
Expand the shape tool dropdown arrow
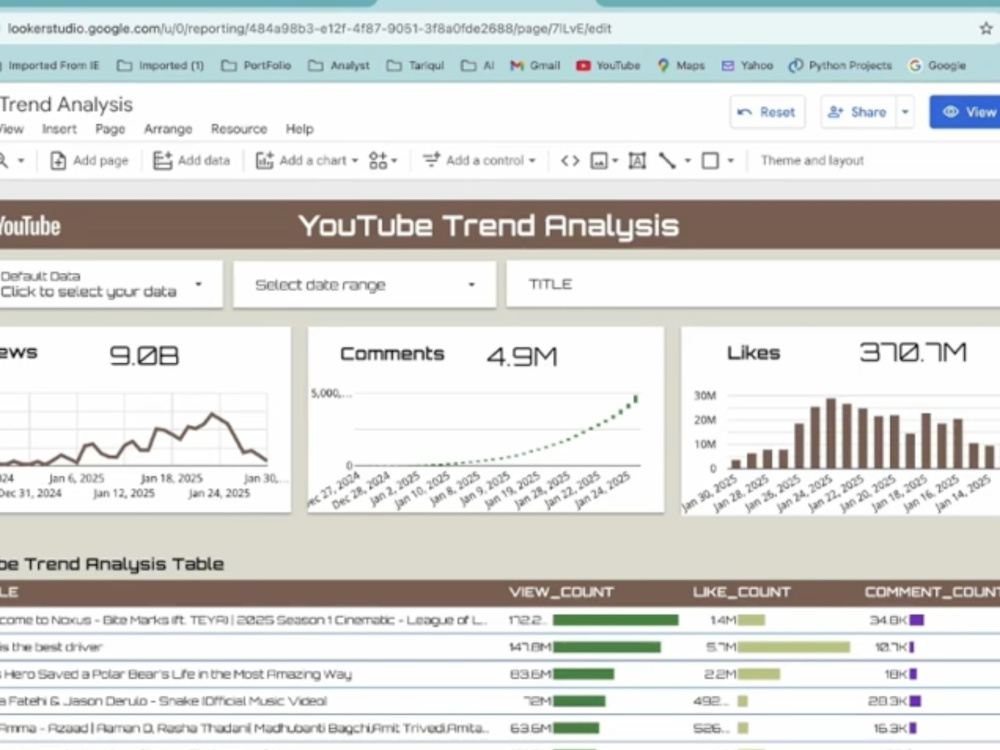(x=731, y=161)
